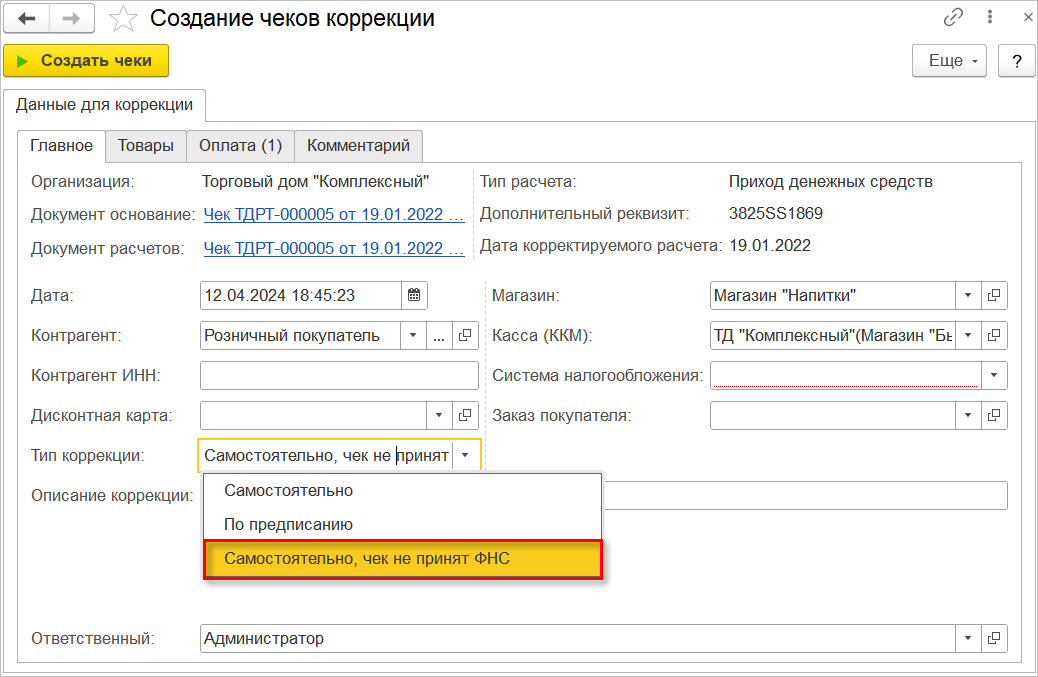Viewport: 1038px width, 677px height.
Task: Open the Контрагент item form icon
Action: point(466,335)
